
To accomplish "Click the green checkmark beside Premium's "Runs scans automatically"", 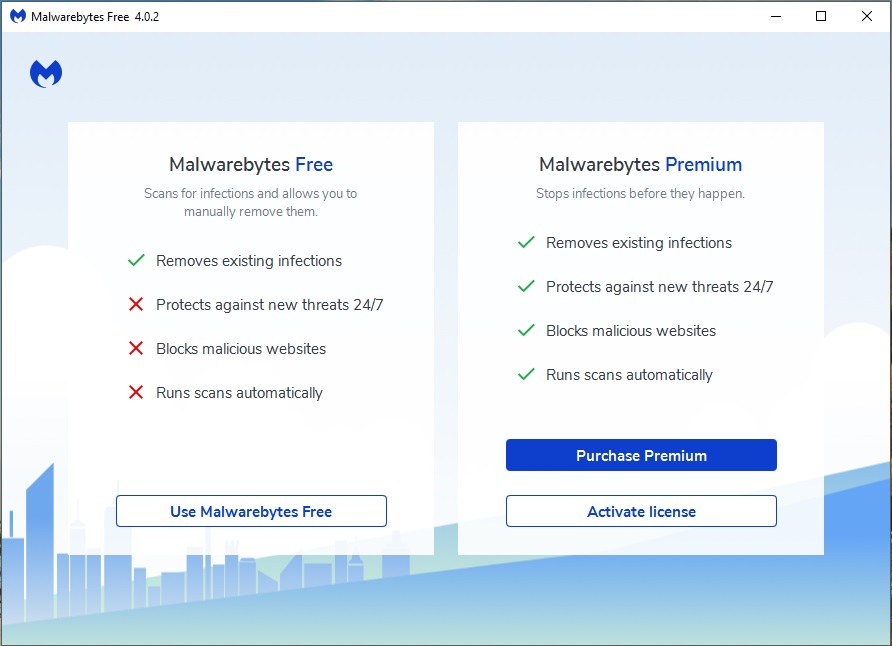I will pyautogui.click(x=526, y=375).
